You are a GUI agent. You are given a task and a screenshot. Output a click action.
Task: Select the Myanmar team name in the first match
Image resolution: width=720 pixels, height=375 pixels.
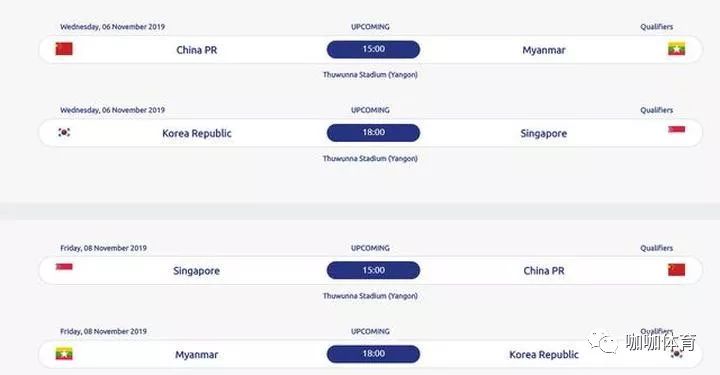coord(544,50)
